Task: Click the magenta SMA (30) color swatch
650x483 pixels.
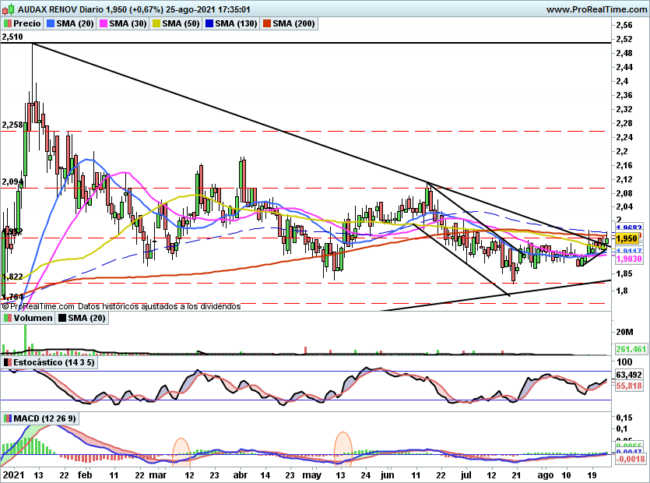Action: click(104, 24)
